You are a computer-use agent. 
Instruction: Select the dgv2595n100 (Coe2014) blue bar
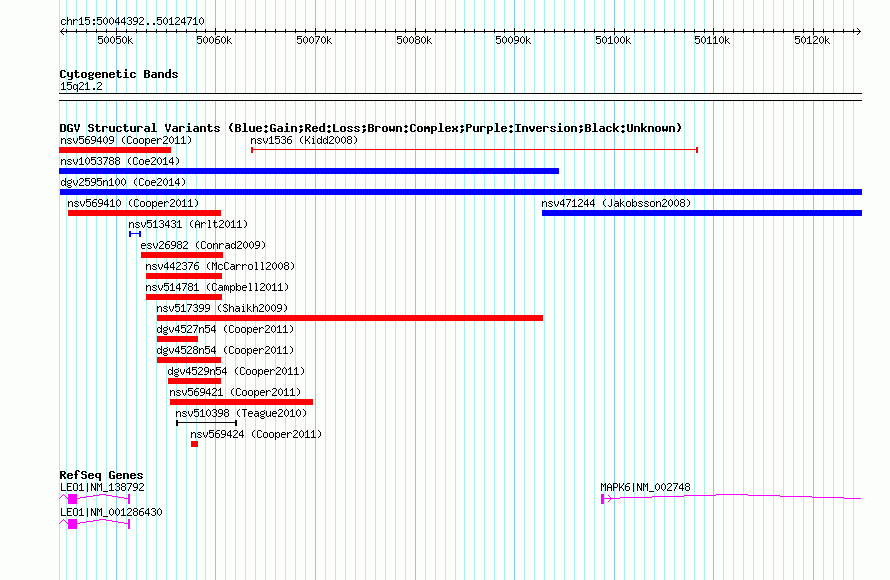(x=460, y=192)
